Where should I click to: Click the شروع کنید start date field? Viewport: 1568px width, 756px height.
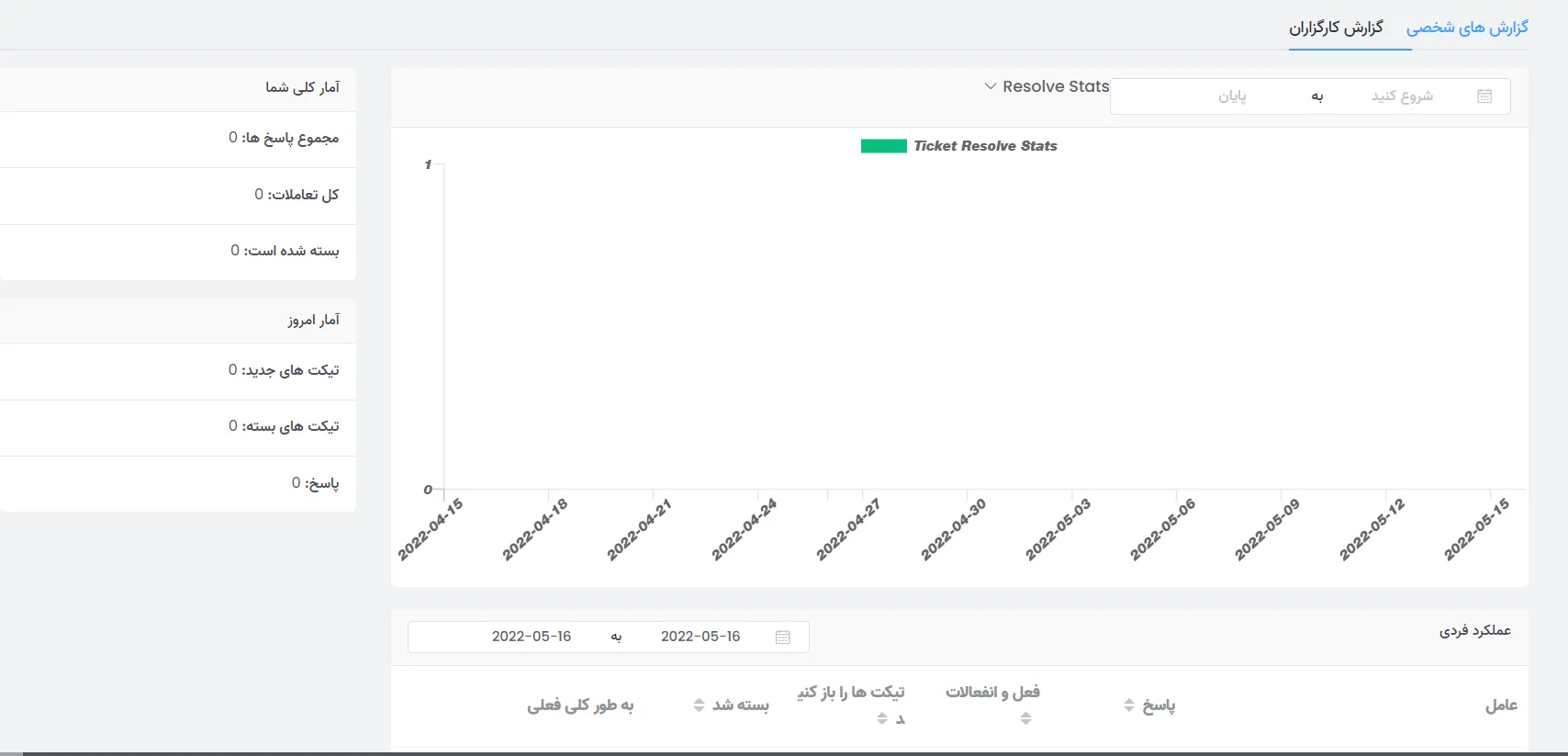pyautogui.click(x=1402, y=96)
